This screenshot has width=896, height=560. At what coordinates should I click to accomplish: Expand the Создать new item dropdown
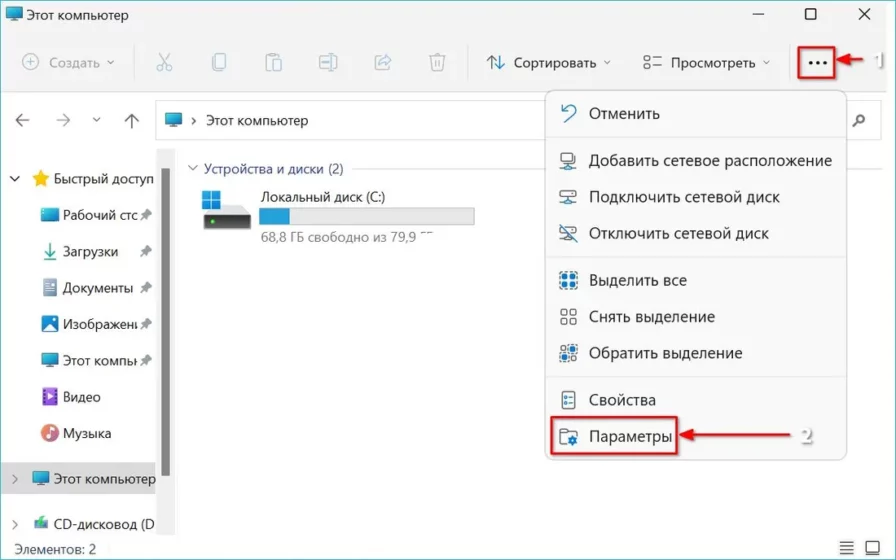click(68, 62)
